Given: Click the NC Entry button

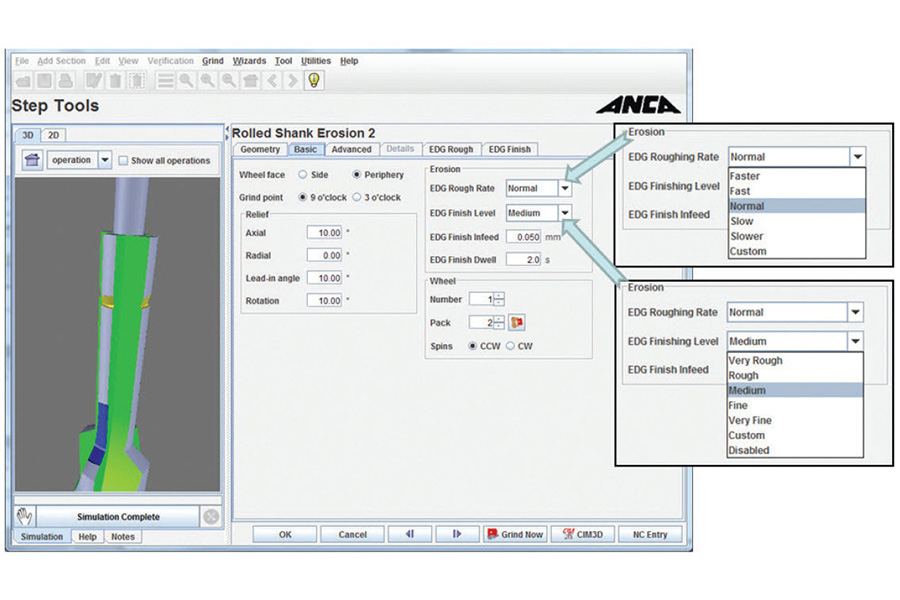Looking at the screenshot, I should tap(651, 534).
